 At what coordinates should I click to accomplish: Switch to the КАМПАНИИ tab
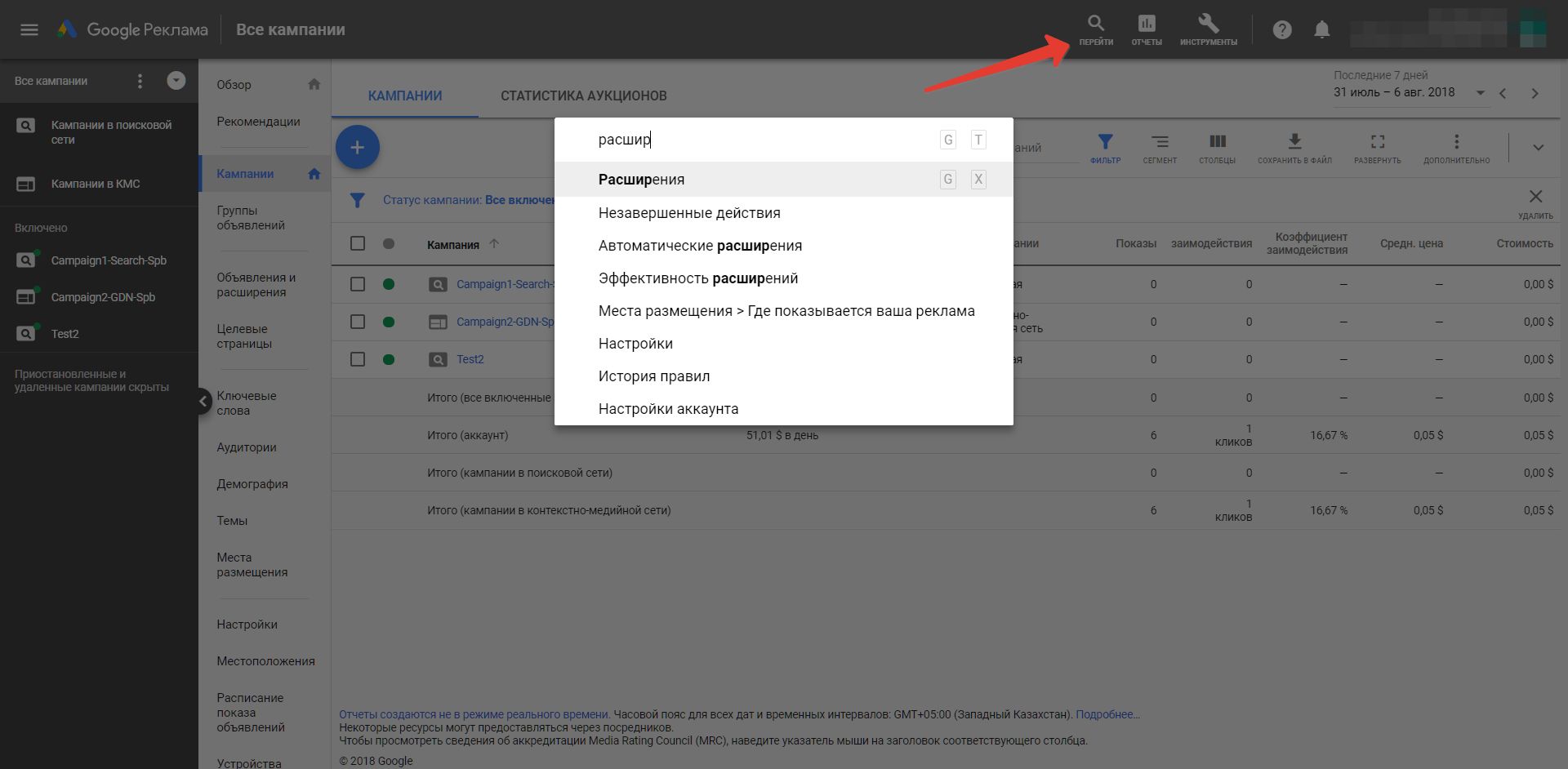point(405,96)
